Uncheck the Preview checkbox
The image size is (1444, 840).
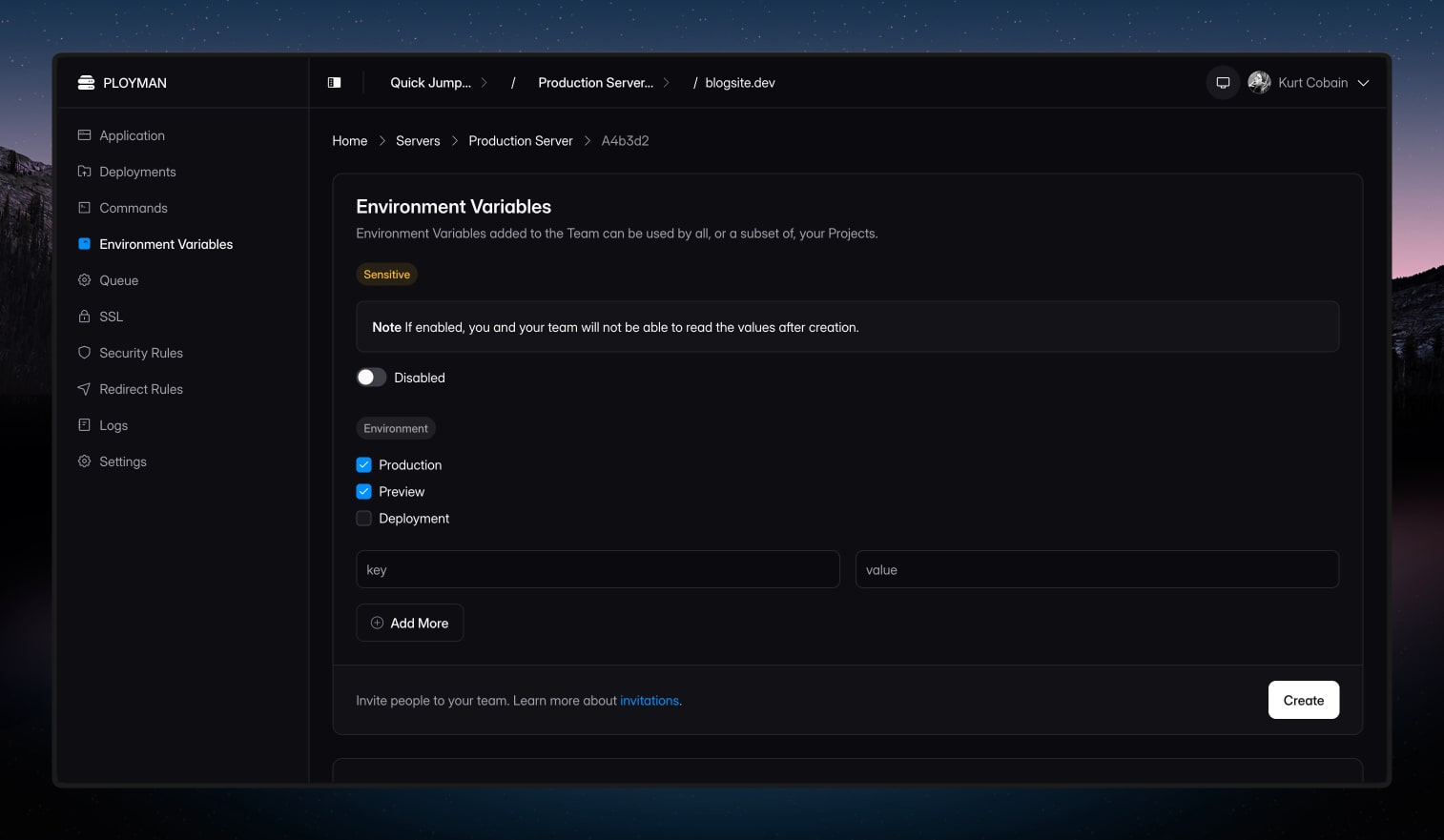pos(363,492)
